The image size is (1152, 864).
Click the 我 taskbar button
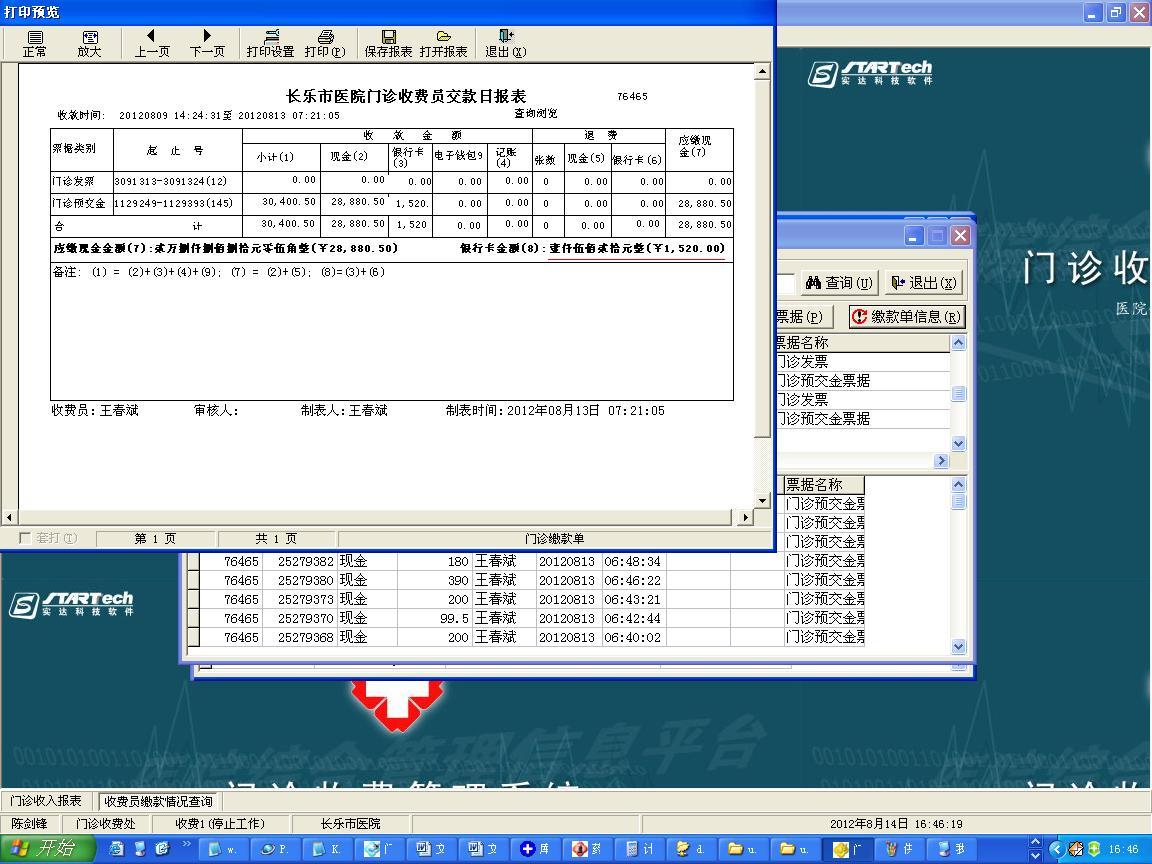pos(953,849)
